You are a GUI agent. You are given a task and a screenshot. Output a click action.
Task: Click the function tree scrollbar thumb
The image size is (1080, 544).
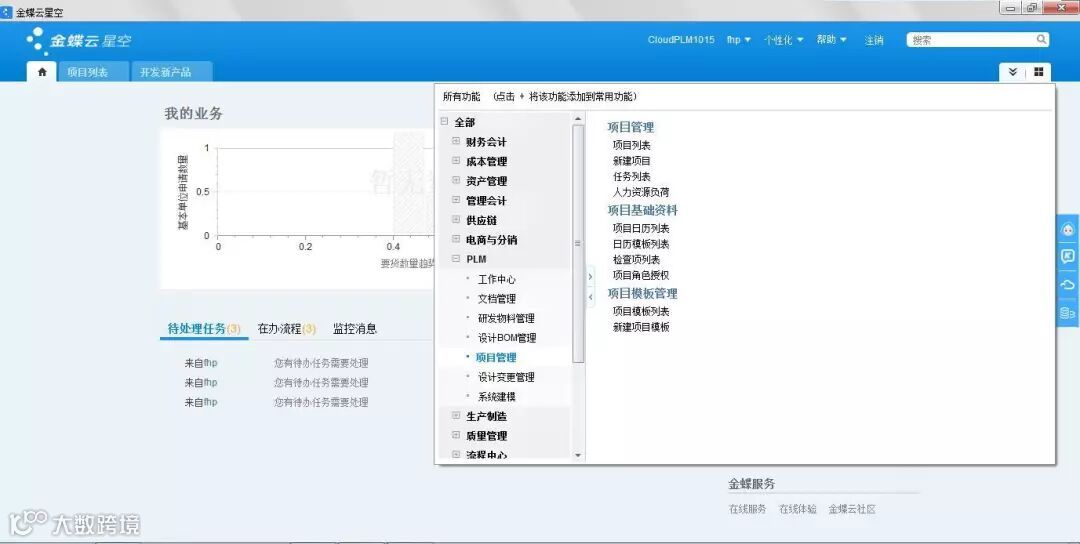[578, 243]
